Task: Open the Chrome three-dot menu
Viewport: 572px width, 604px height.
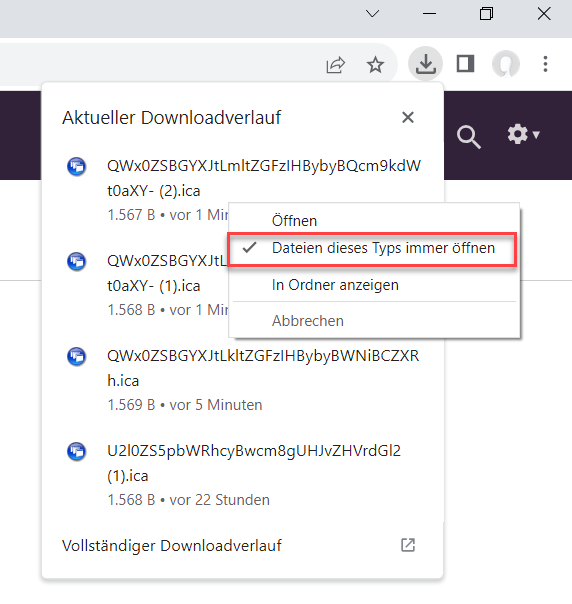Action: click(545, 64)
